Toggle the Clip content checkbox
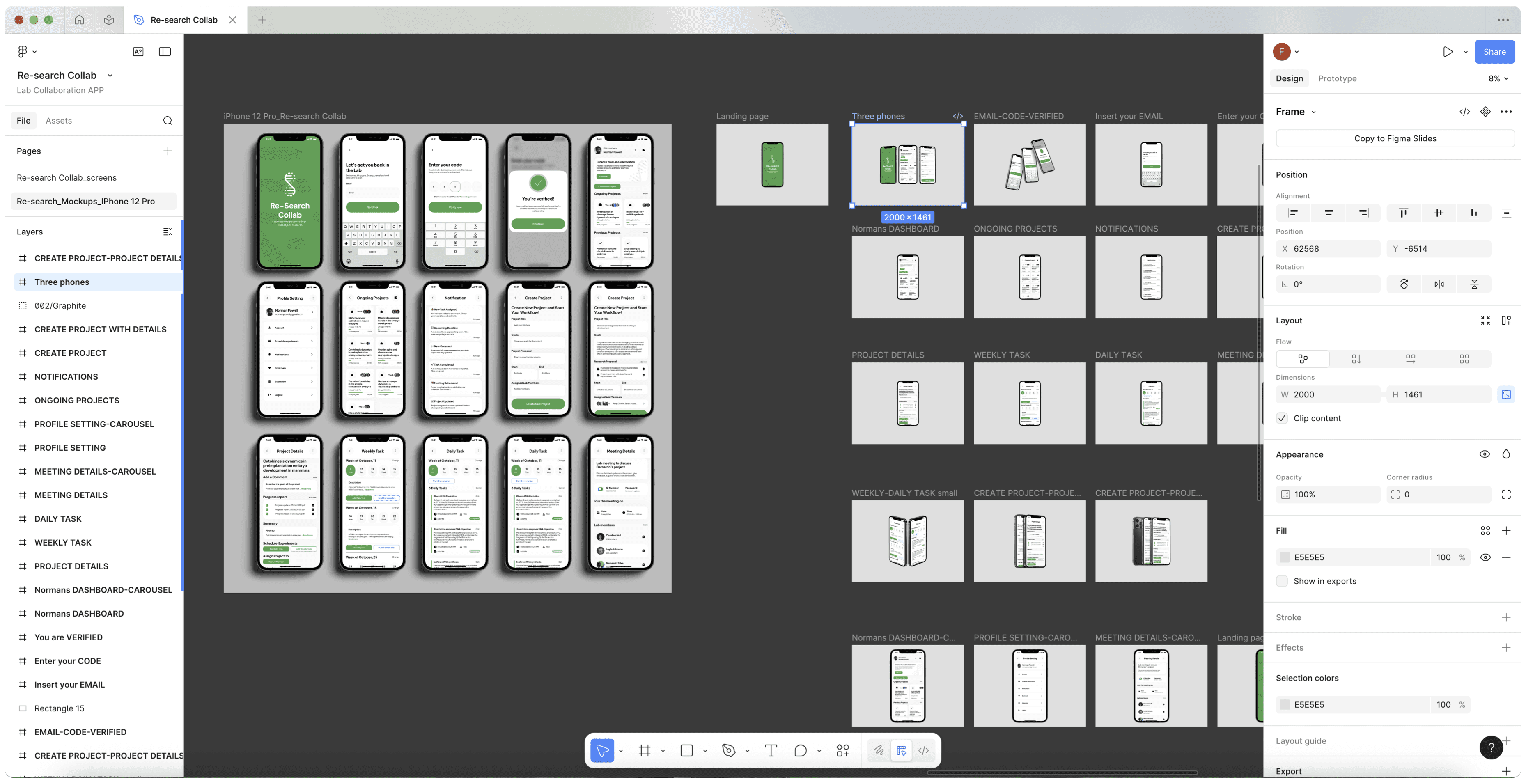Viewport: 1526px width, 784px height. [x=1282, y=418]
